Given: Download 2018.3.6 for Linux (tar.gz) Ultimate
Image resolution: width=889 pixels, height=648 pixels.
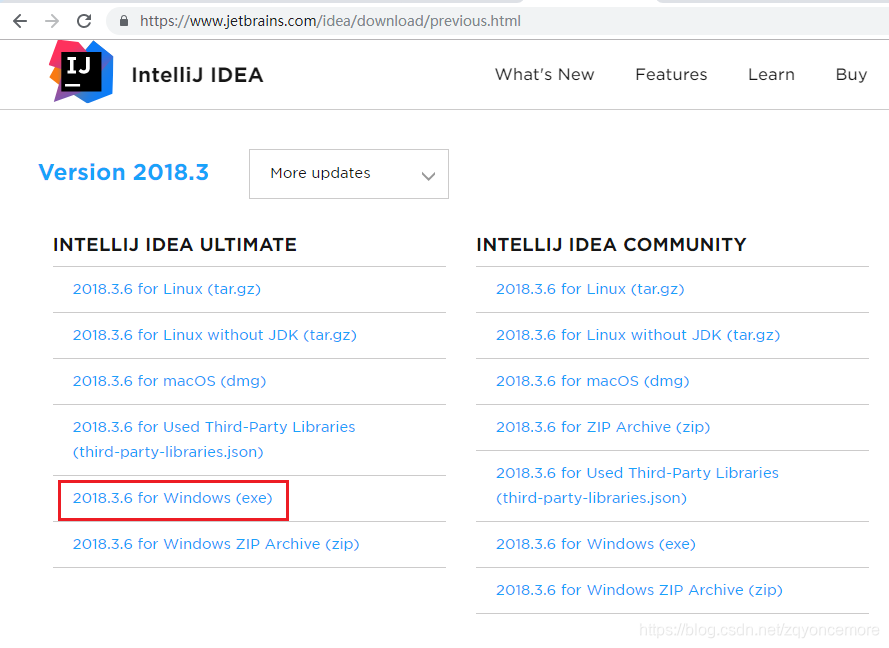Looking at the screenshot, I should (166, 288).
